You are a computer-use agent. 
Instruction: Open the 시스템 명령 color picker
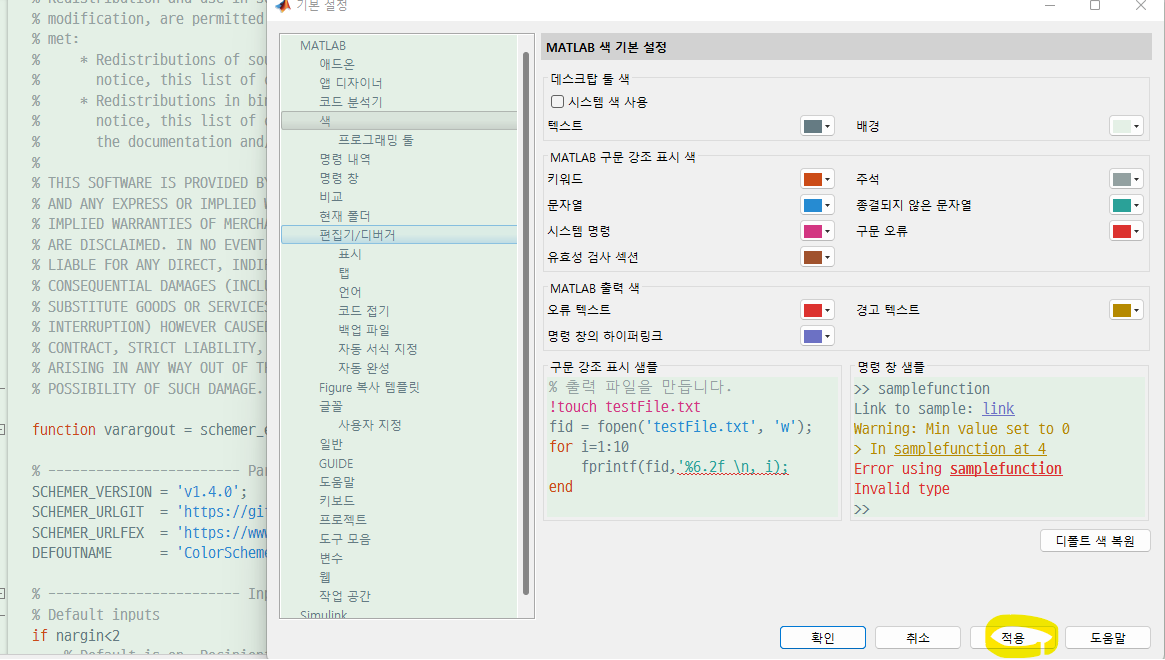(817, 231)
